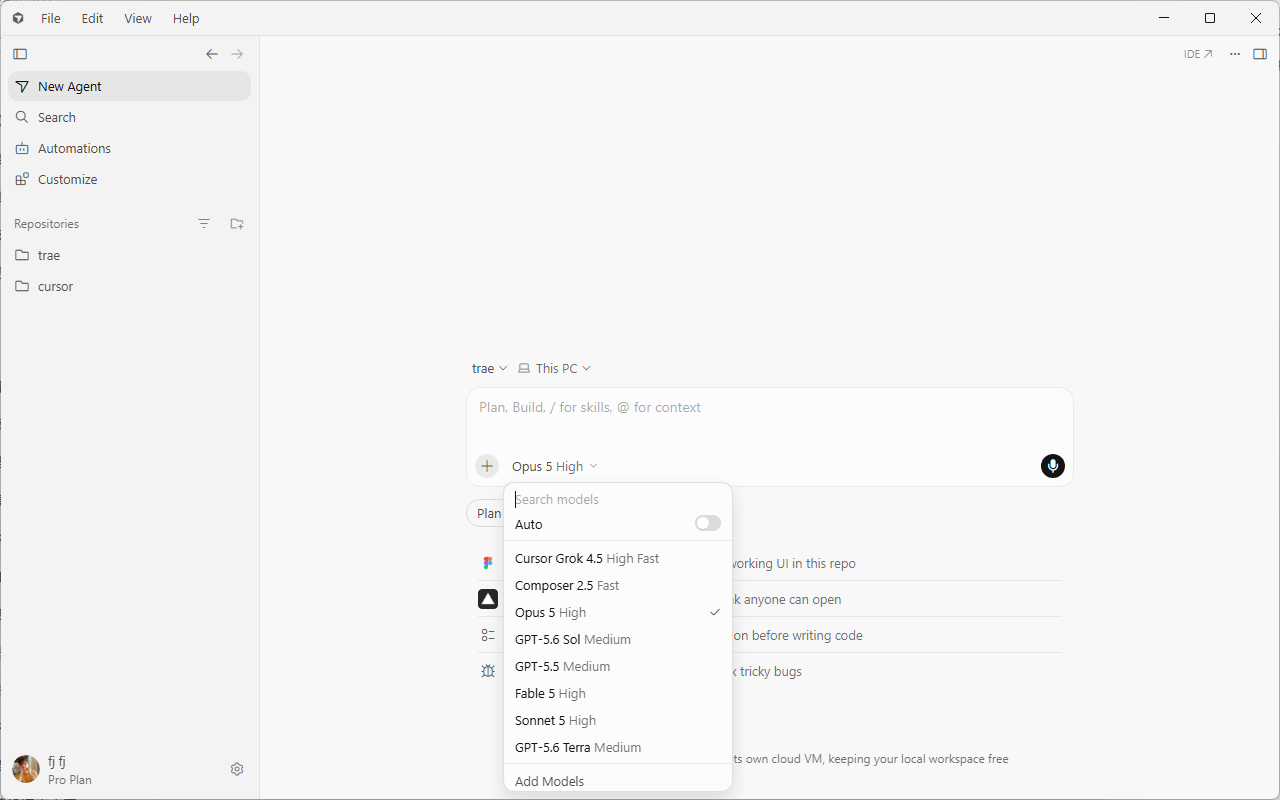This screenshot has height=800, width=1280.
Task: Click the Search magnifier icon
Action: (22, 117)
